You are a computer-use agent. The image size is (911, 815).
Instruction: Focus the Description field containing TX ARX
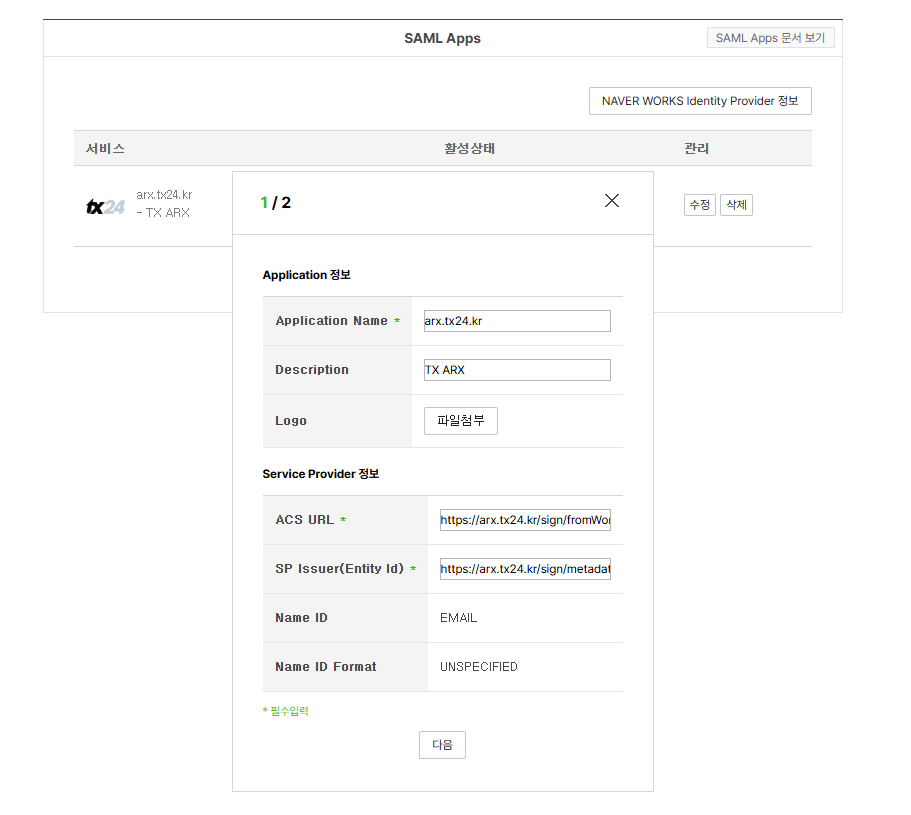517,370
